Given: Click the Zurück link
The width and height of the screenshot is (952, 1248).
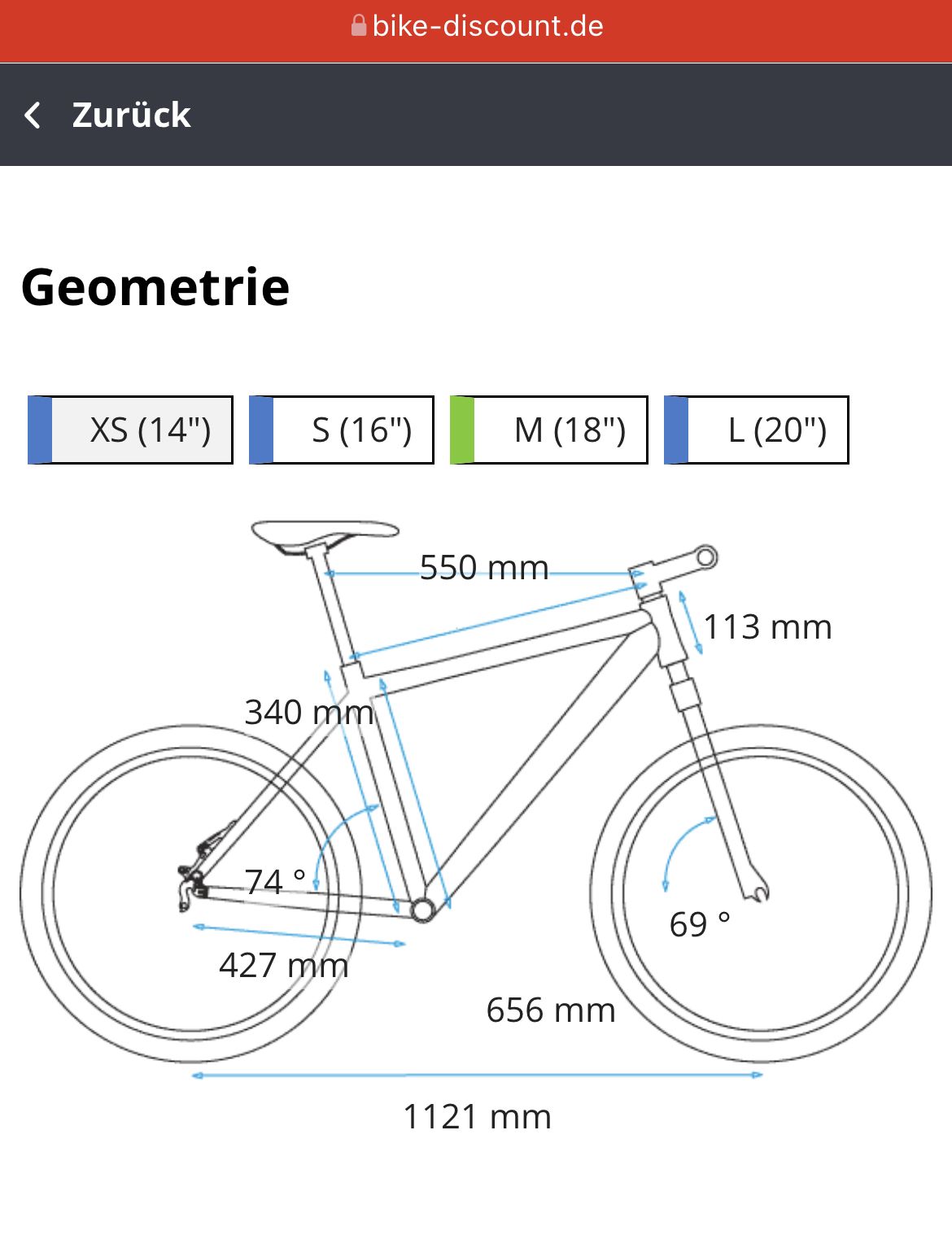Looking at the screenshot, I should pyautogui.click(x=131, y=116).
